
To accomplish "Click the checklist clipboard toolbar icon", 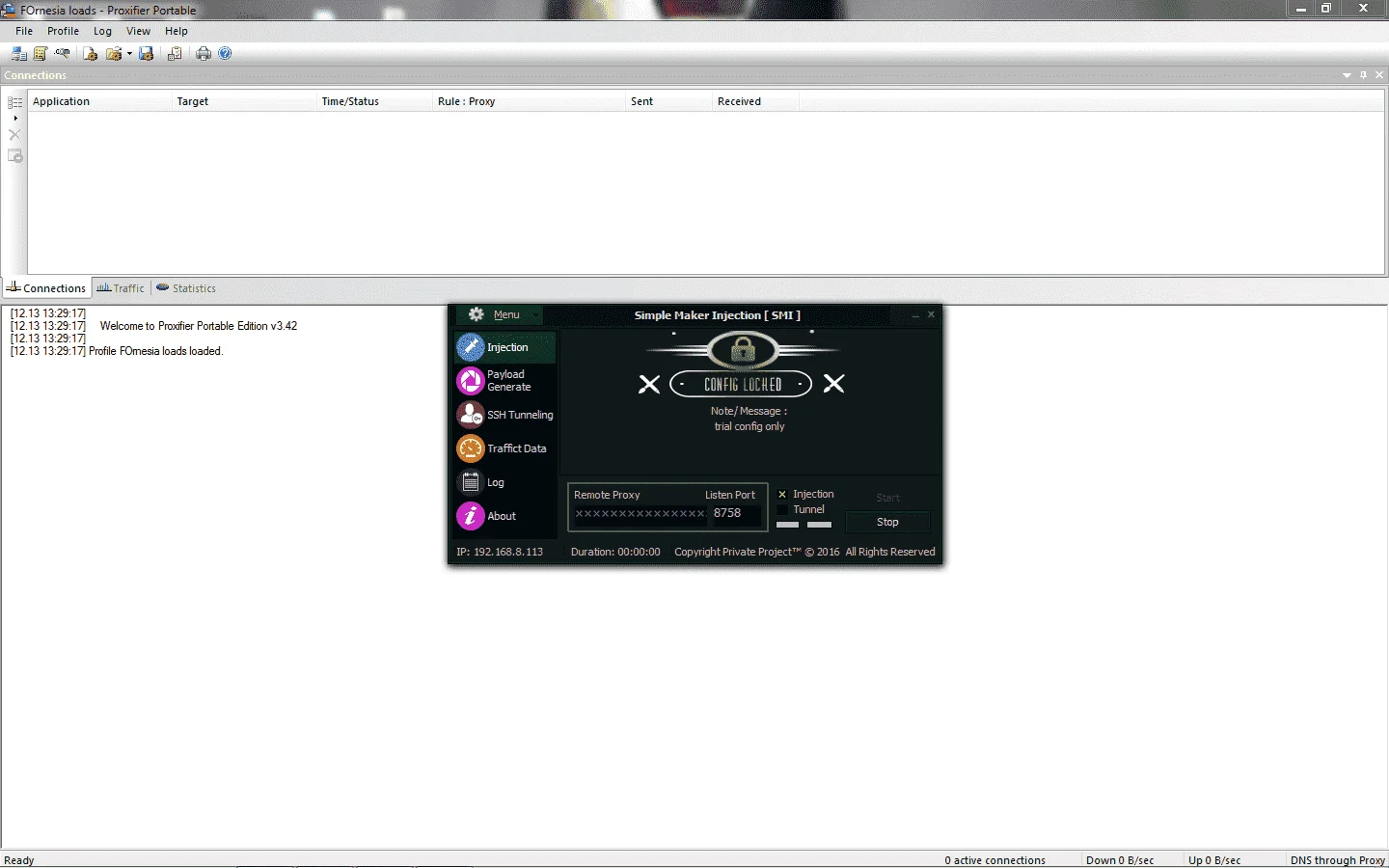I will [x=175, y=54].
